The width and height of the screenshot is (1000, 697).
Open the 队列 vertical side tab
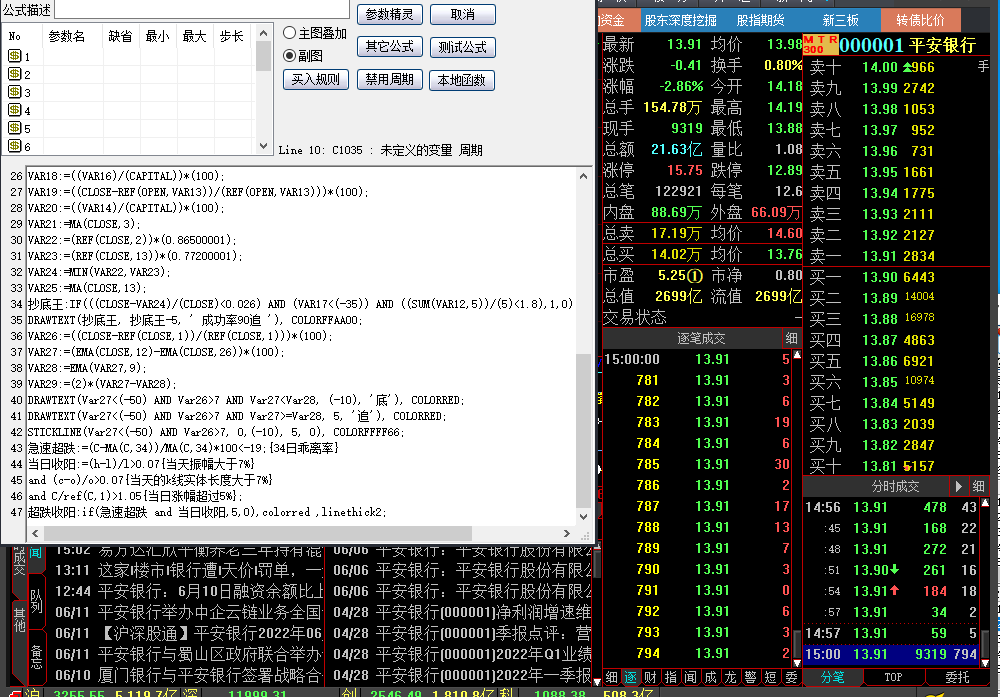(x=36, y=600)
